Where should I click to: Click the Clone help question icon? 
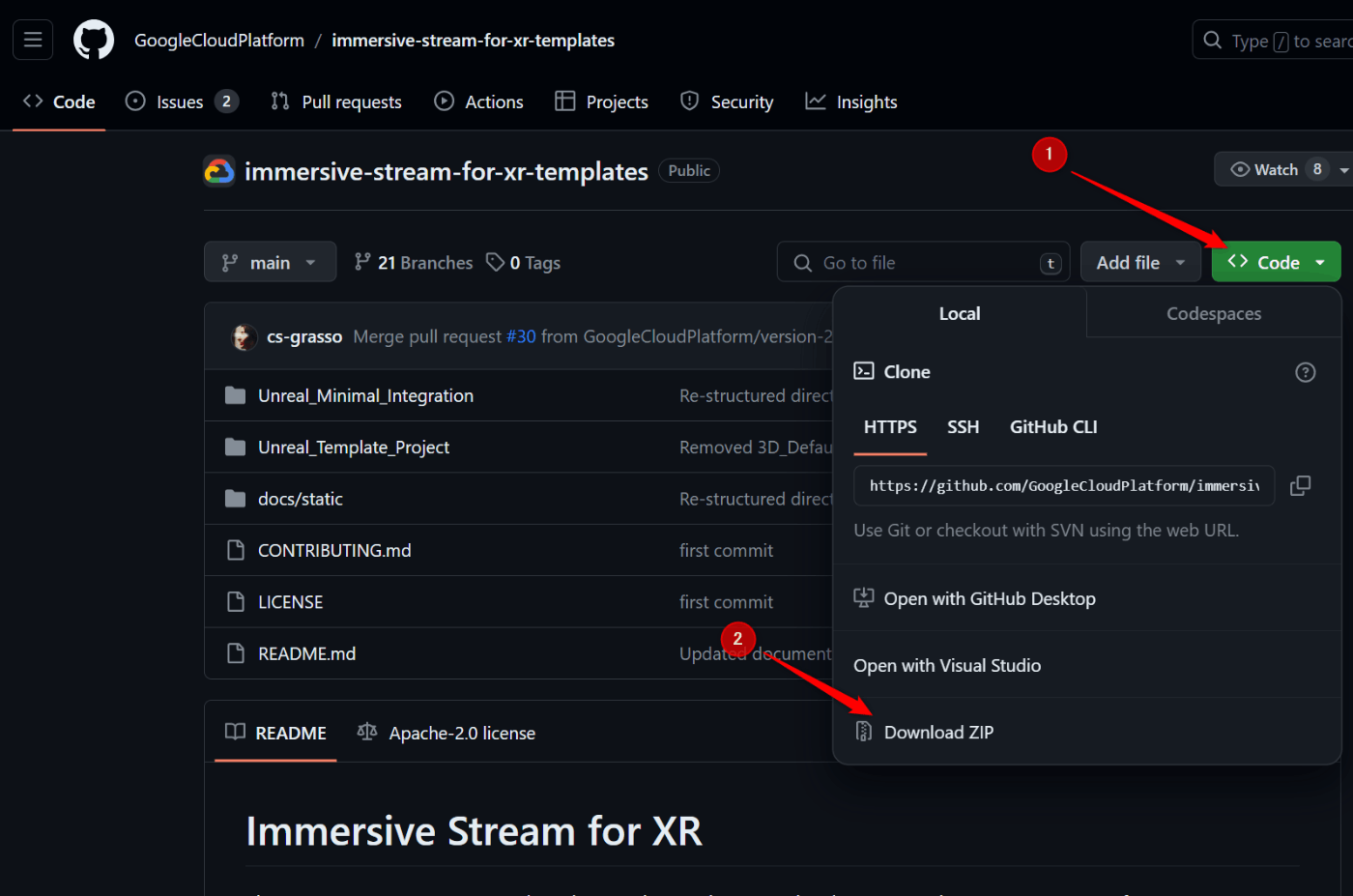click(1305, 372)
